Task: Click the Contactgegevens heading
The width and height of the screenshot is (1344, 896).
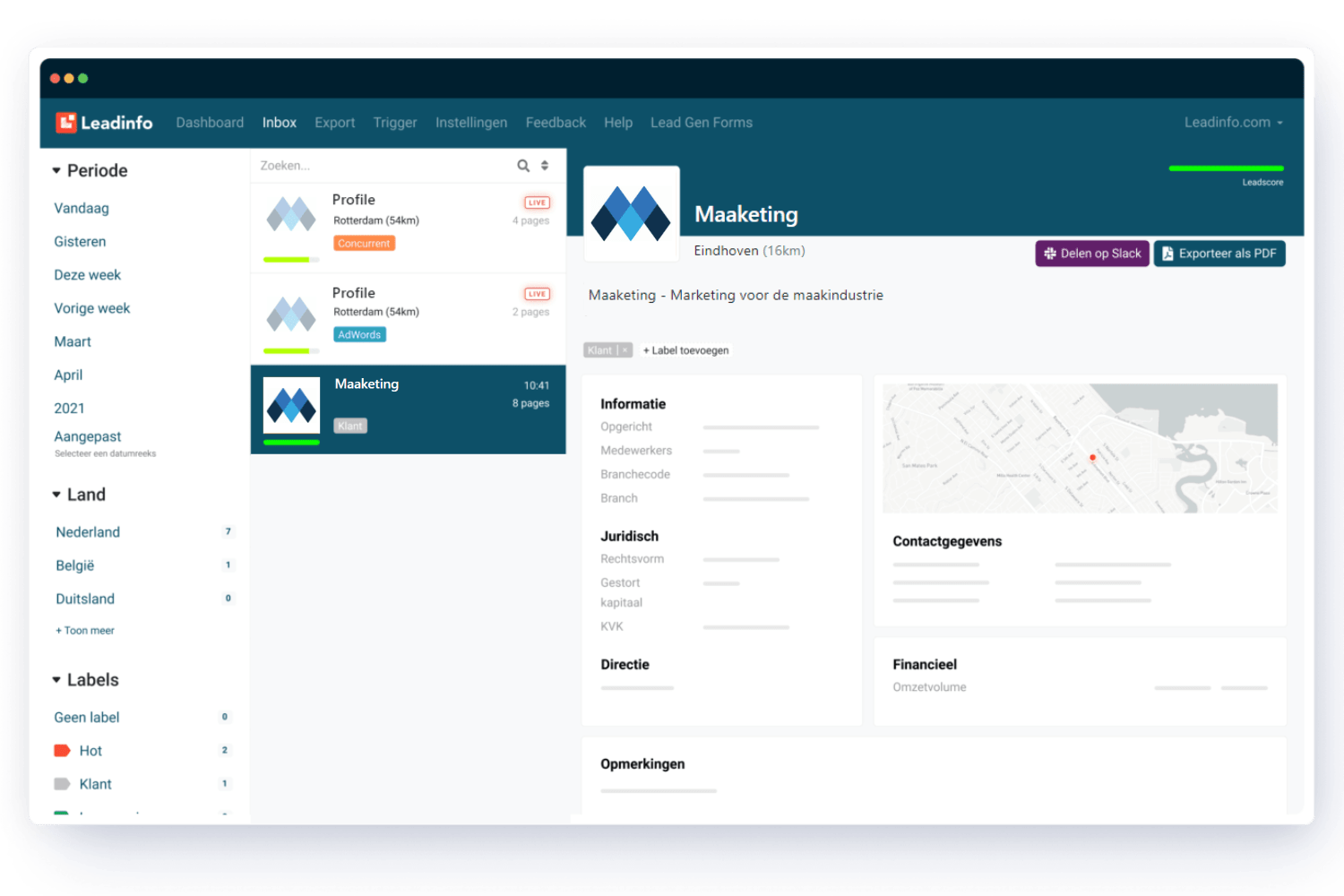Action: click(x=947, y=541)
